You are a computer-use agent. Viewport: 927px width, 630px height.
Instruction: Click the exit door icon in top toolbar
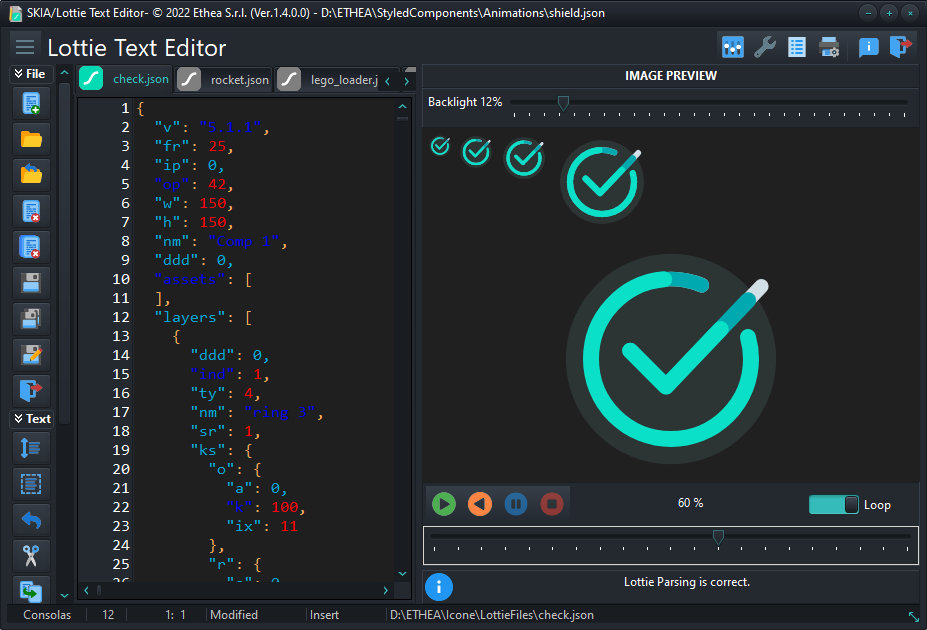click(900, 47)
